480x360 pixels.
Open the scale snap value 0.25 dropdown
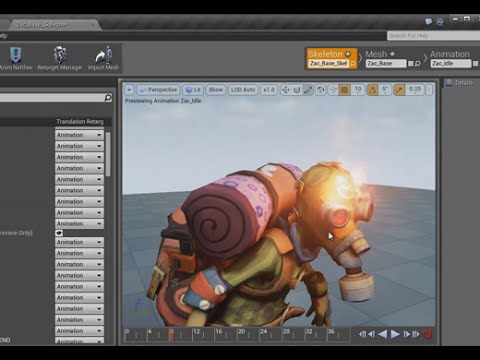tap(415, 90)
